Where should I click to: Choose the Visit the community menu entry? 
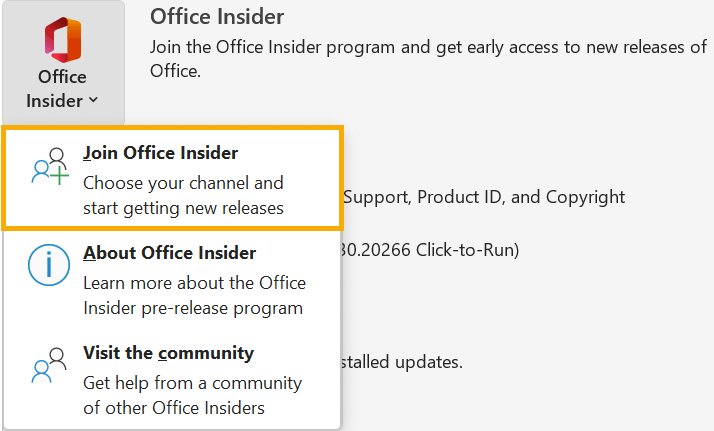coord(168,353)
